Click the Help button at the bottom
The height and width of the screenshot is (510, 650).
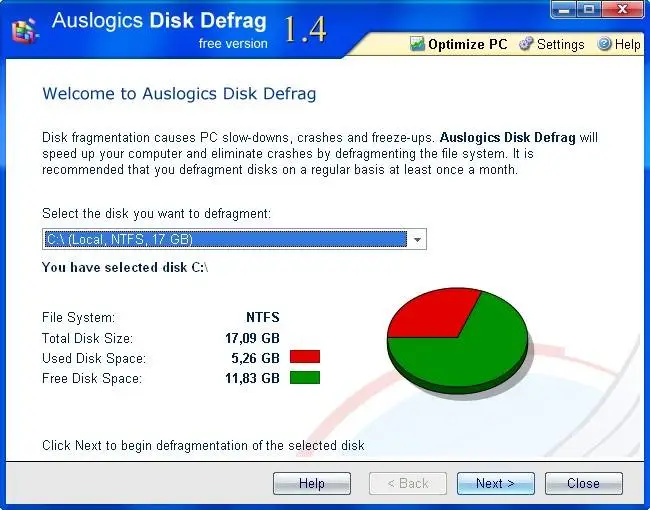(x=312, y=483)
